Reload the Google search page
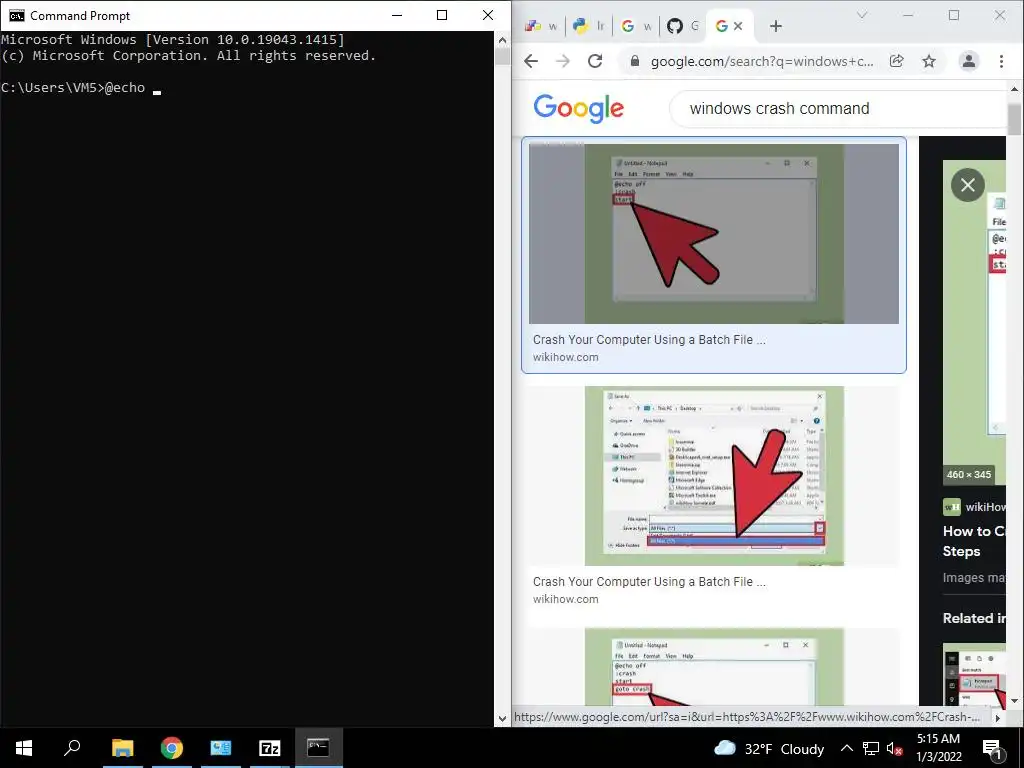 (595, 61)
